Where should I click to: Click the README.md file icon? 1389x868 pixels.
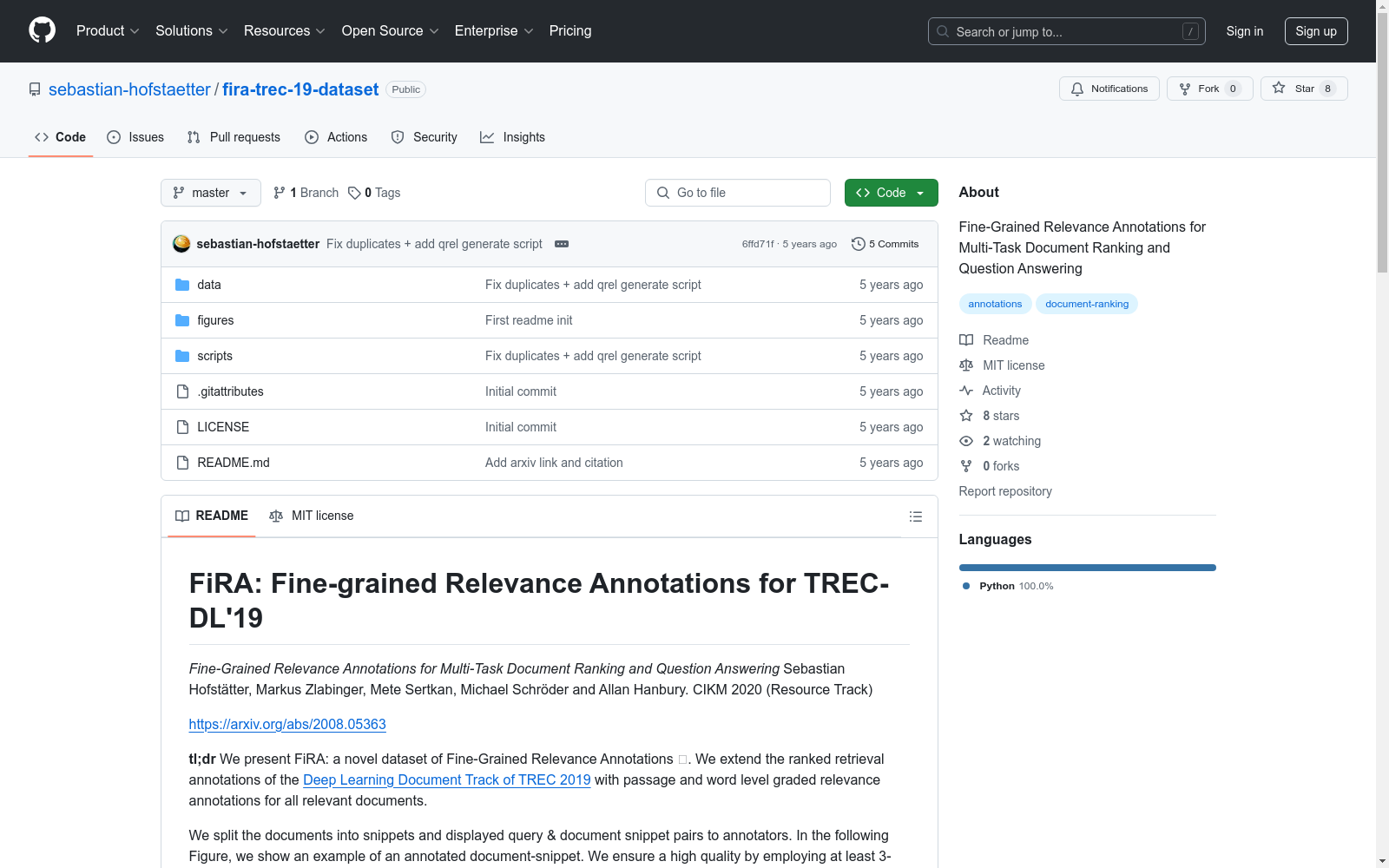tap(182, 463)
